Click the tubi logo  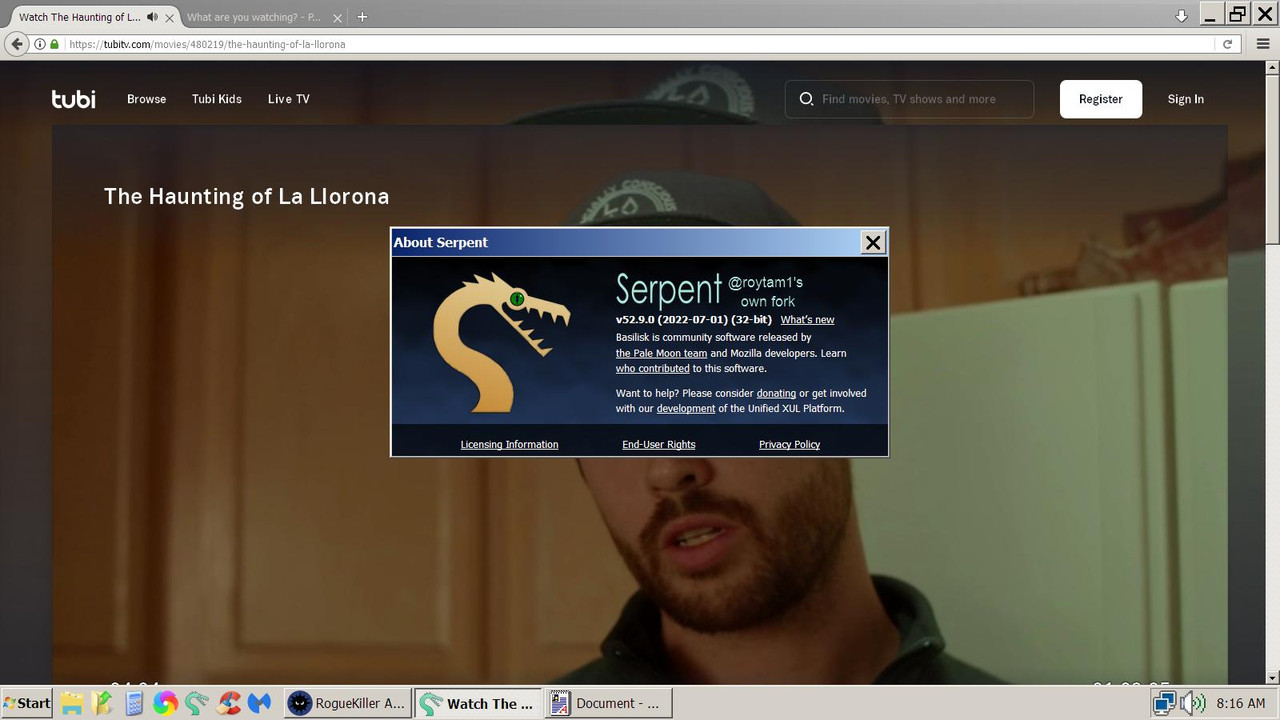[74, 99]
